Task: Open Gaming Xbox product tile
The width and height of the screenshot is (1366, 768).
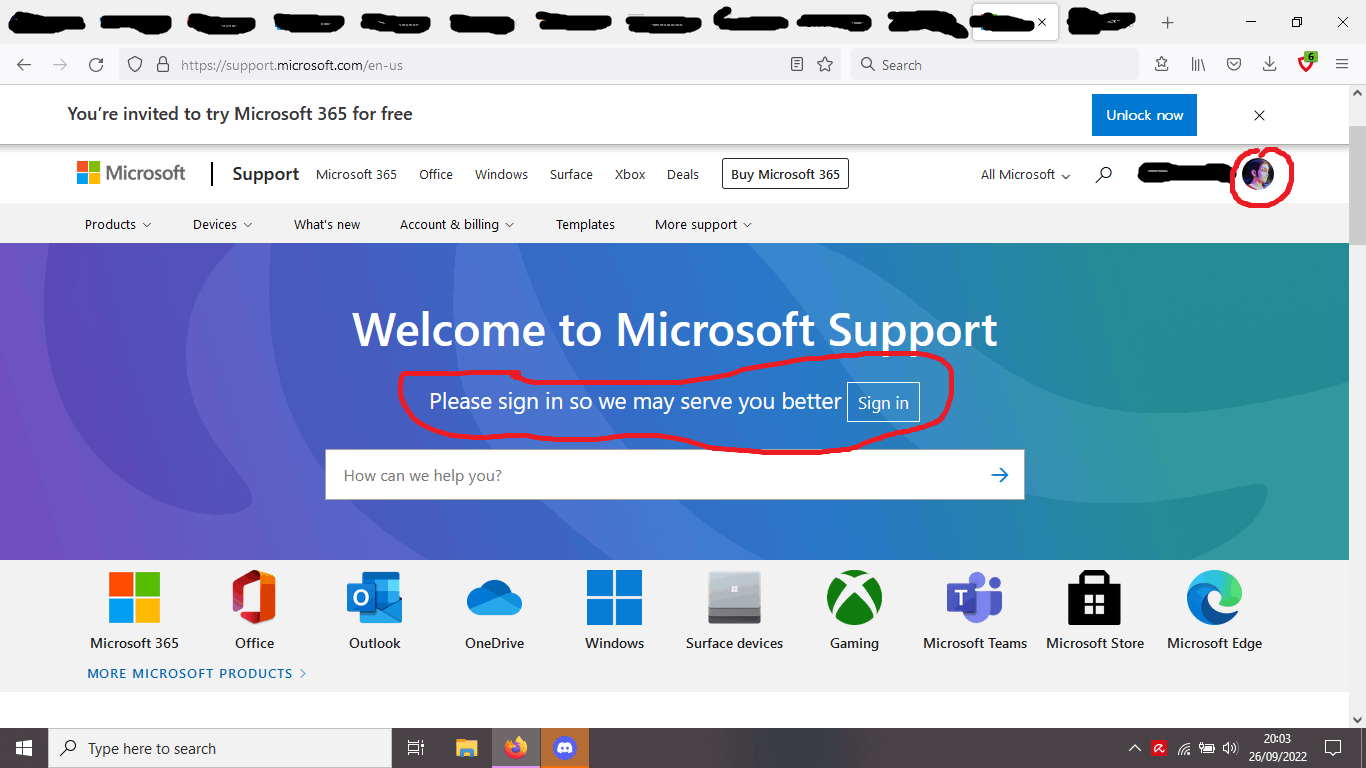Action: coord(854,610)
